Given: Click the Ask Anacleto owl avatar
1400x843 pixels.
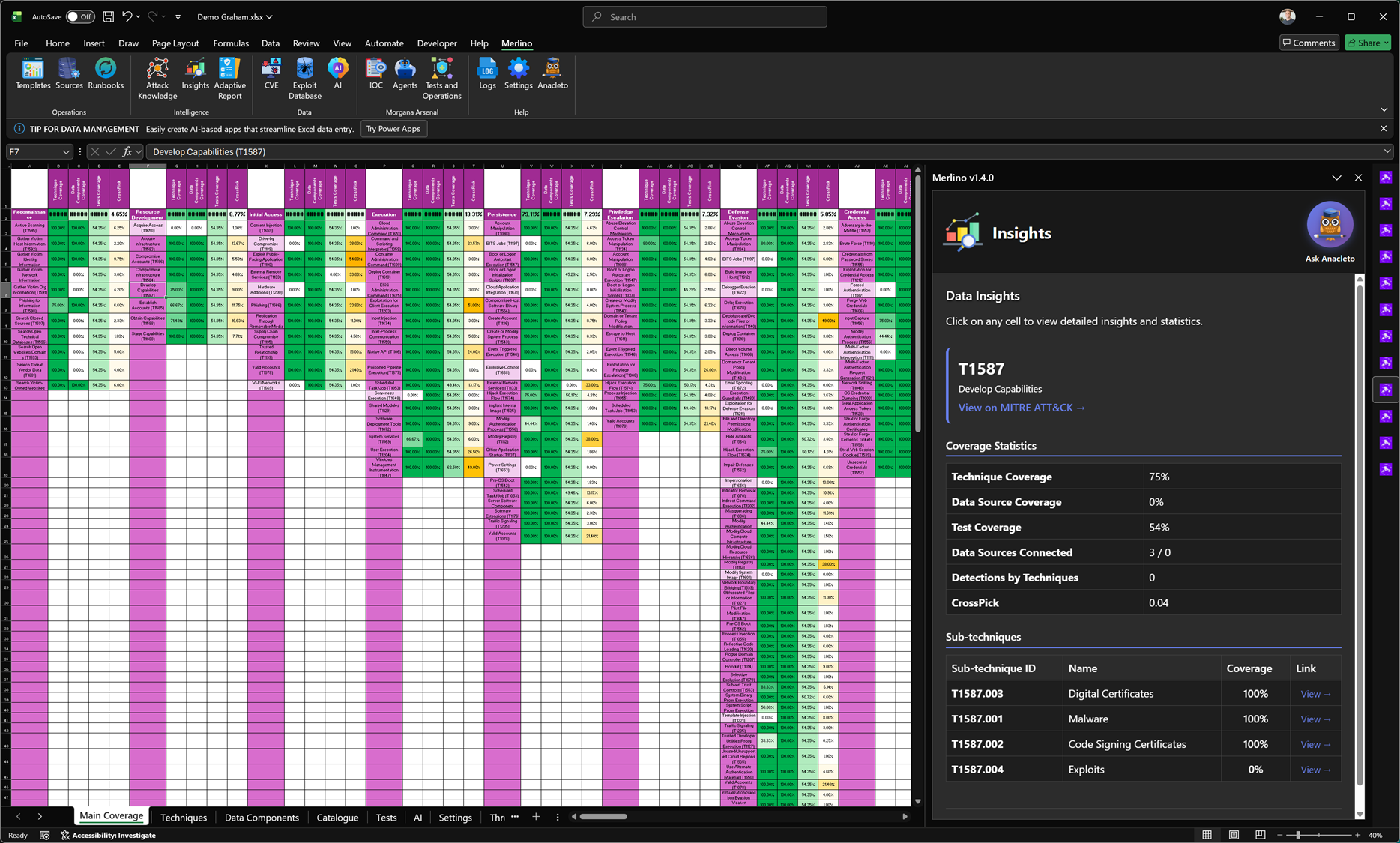Looking at the screenshot, I should click(1330, 226).
